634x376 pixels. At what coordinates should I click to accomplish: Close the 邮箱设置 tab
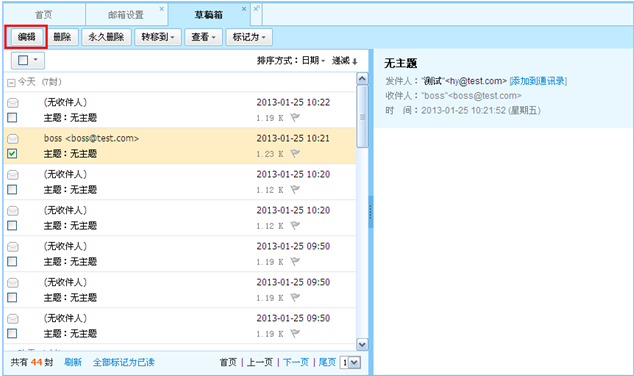pos(162,9)
